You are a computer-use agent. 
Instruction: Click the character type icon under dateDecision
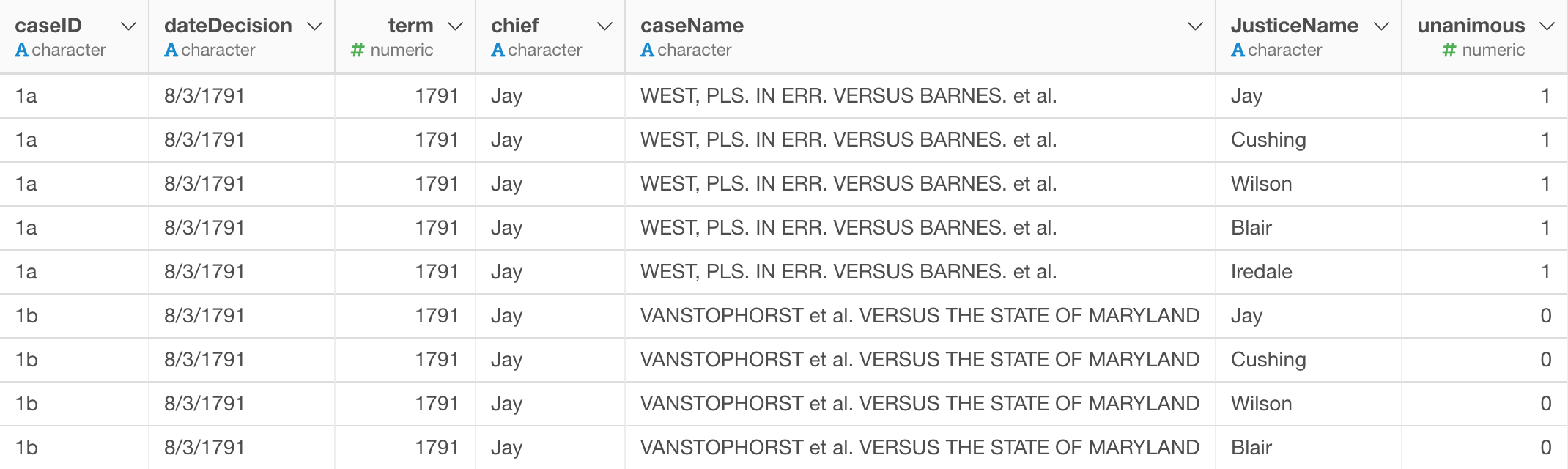pos(171,50)
